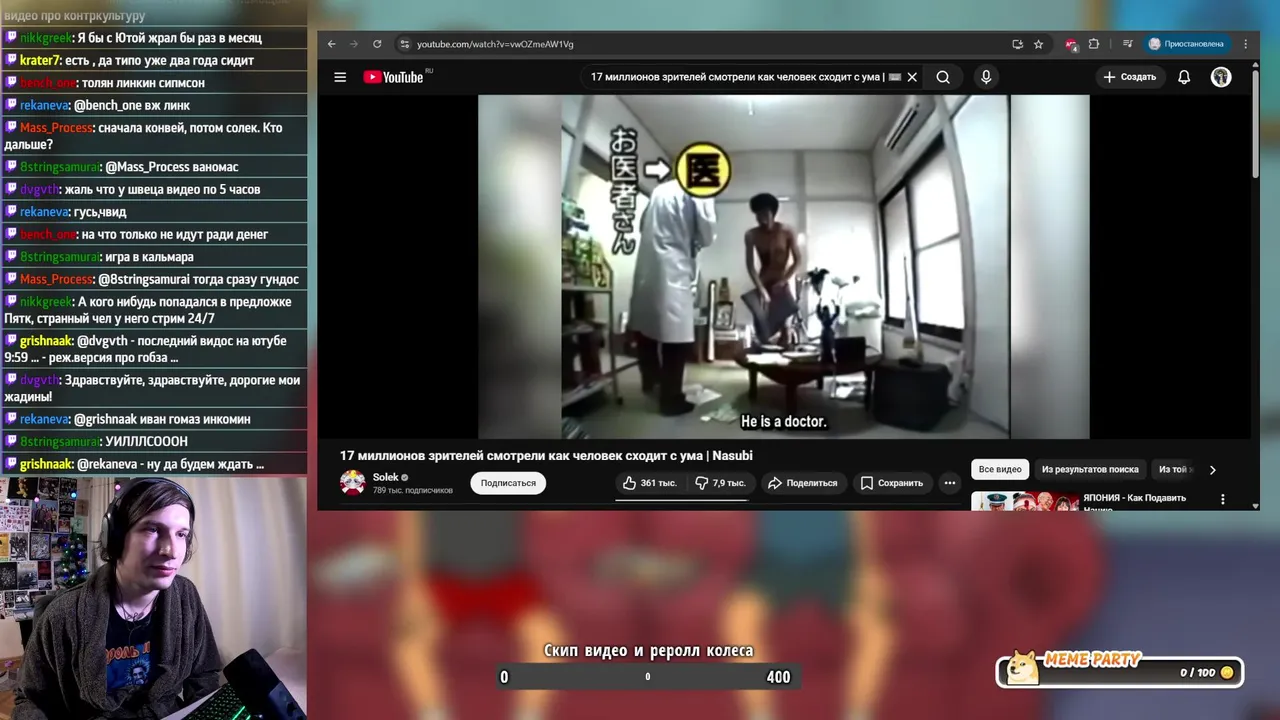Open the Chrome three-dot menu
Image resolution: width=1280 pixels, height=720 pixels.
pos(1246,44)
